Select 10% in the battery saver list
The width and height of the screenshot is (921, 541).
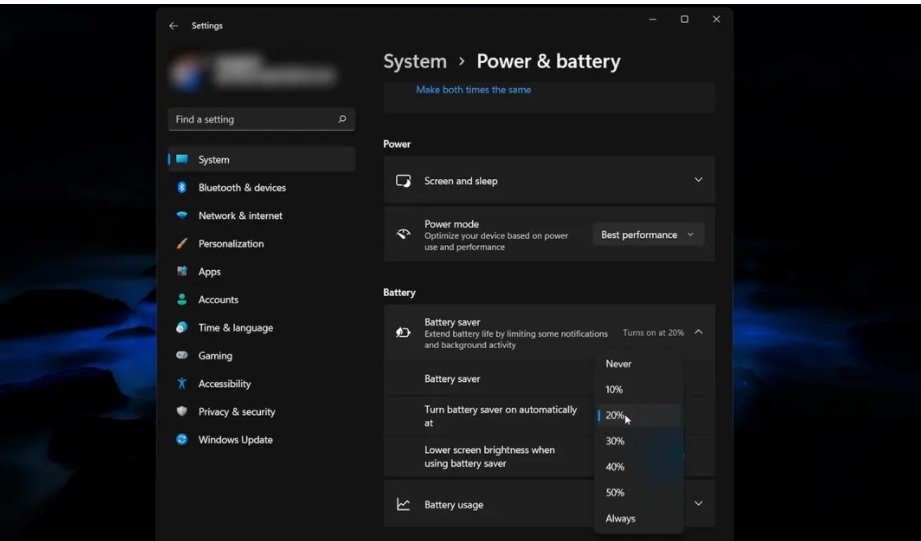(639, 389)
